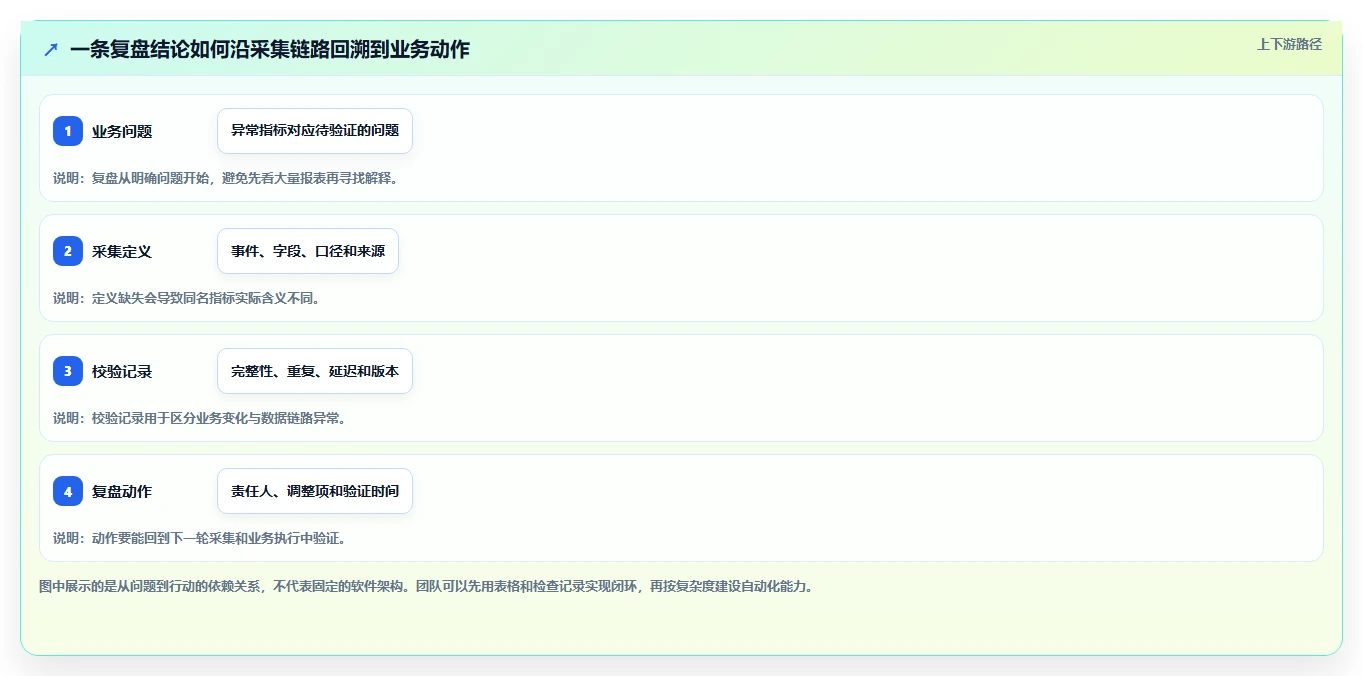Select step badge number 2
1363x676 pixels.
point(68,251)
